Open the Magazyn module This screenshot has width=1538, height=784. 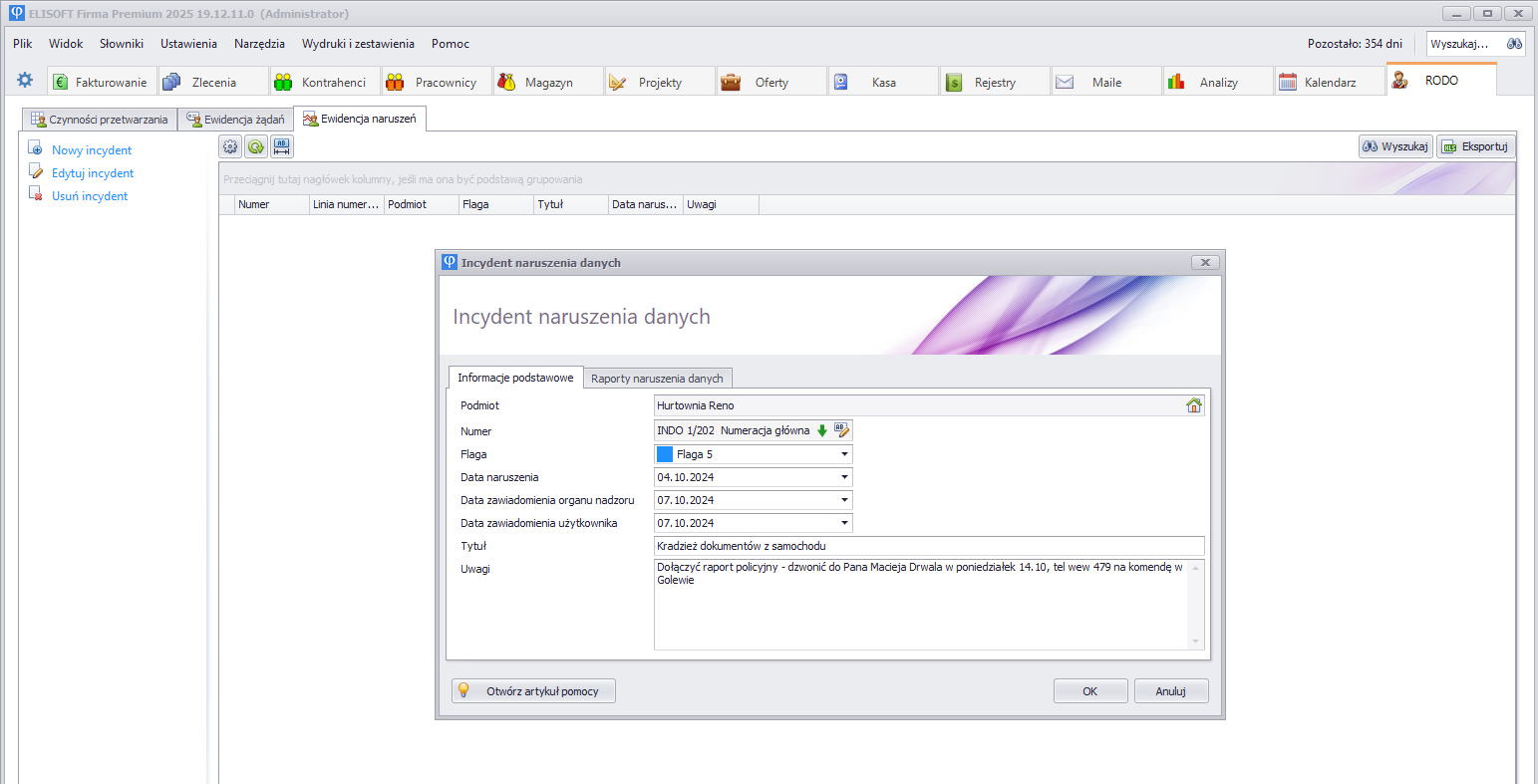(x=548, y=83)
